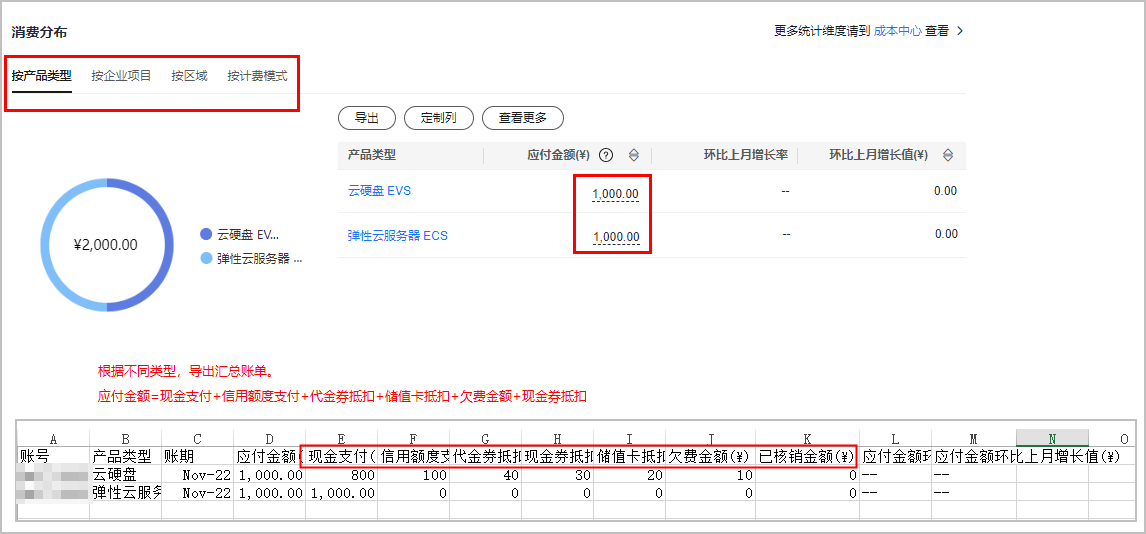
Task: Click the 现金支付 cell showing 800
Action: coord(341,476)
